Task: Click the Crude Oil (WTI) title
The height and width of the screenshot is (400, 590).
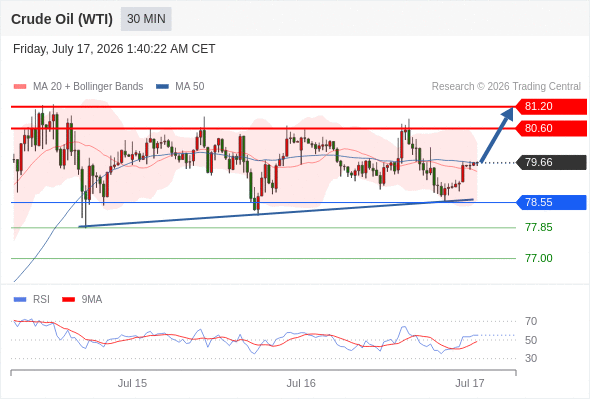Action: pos(62,19)
